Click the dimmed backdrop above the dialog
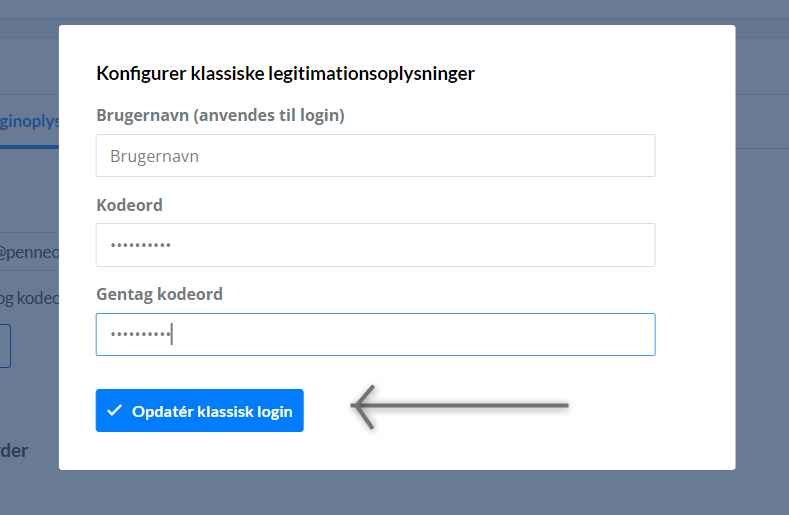789x515 pixels. (x=394, y=12)
